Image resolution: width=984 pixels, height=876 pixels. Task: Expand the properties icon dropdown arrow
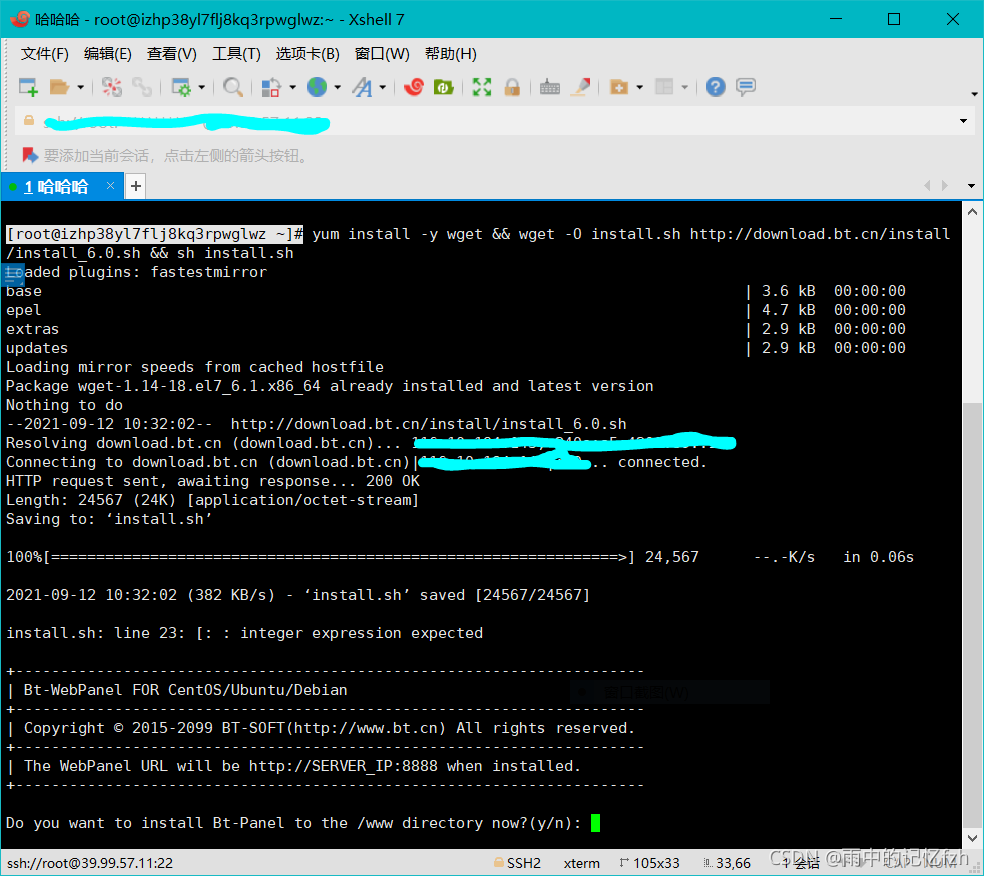tap(201, 87)
